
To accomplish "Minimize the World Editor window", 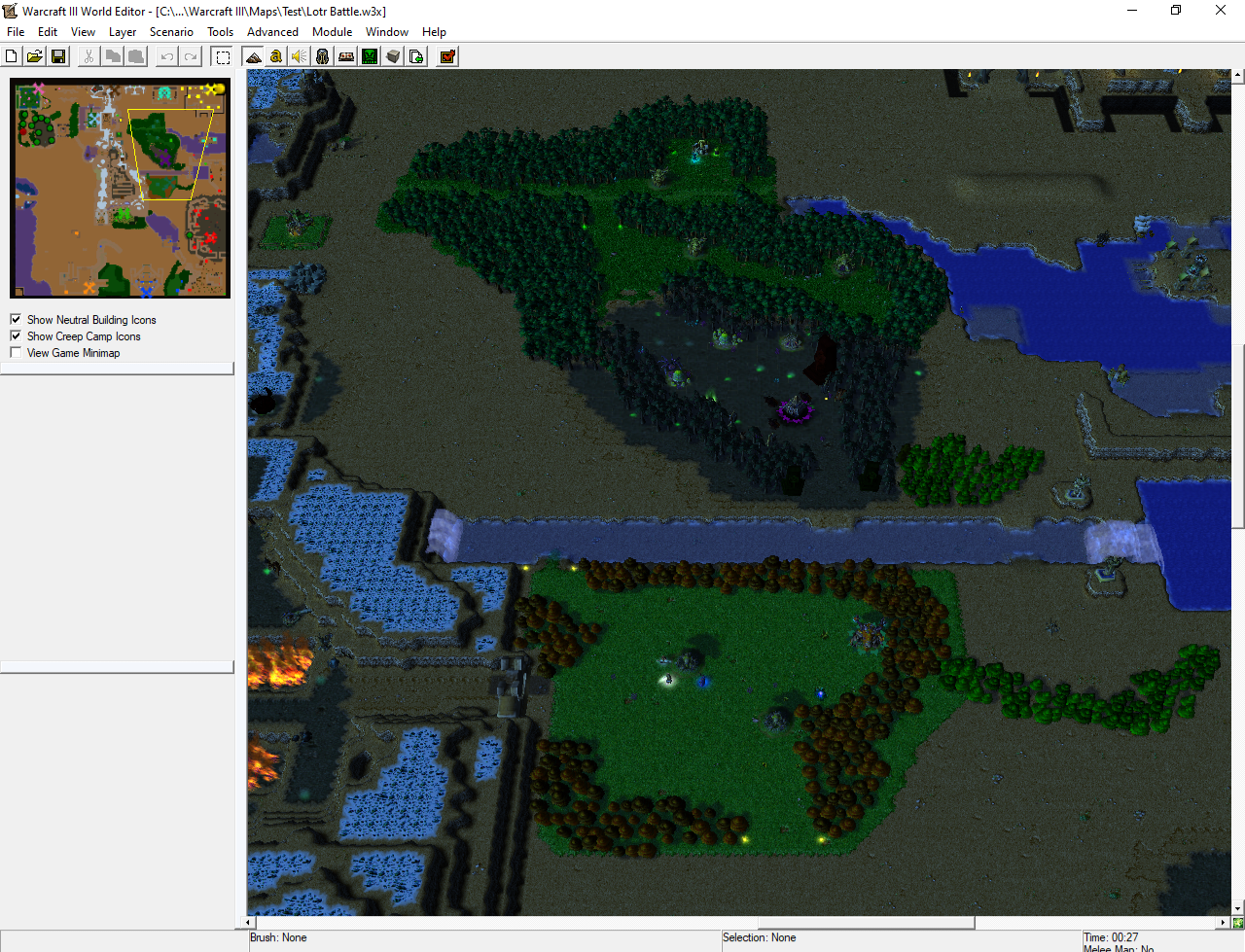I will point(1131,11).
